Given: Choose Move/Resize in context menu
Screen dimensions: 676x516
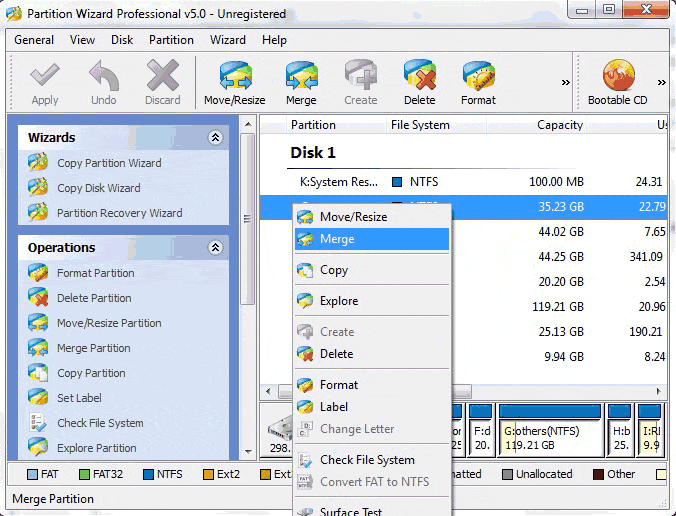Looking at the screenshot, I should [x=372, y=217].
